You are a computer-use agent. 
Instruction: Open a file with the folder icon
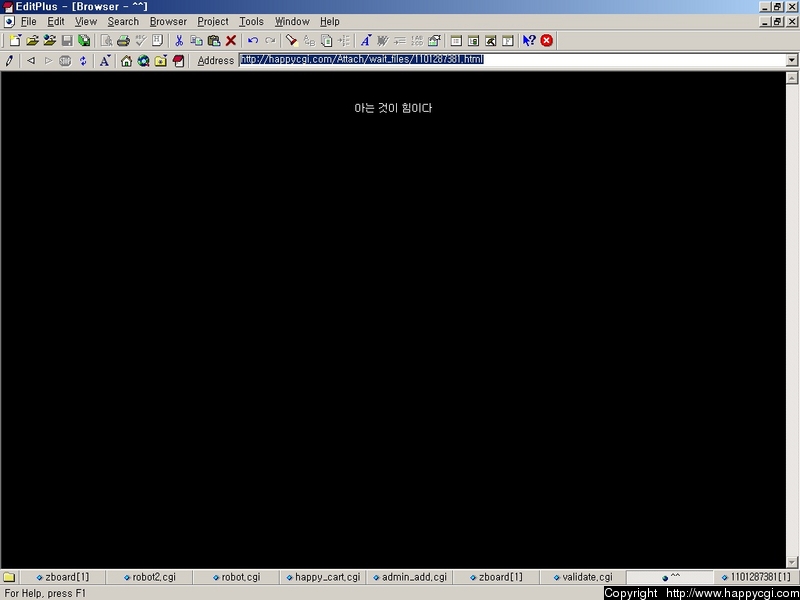[x=33, y=40]
